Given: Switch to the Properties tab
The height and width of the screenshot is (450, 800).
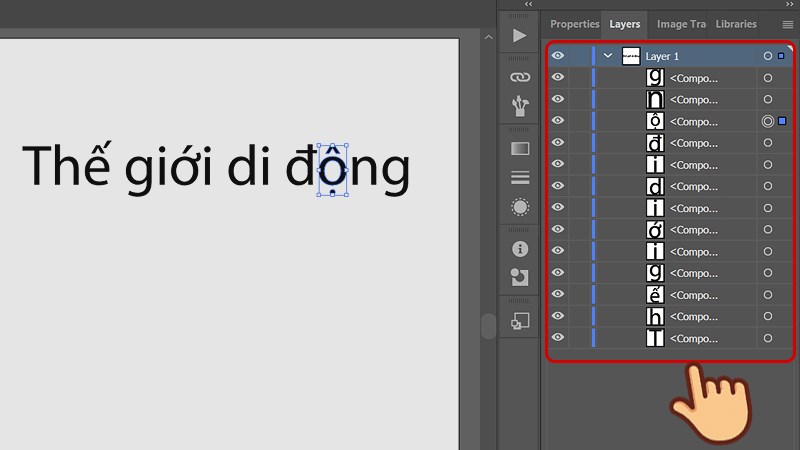Looking at the screenshot, I should pos(574,24).
